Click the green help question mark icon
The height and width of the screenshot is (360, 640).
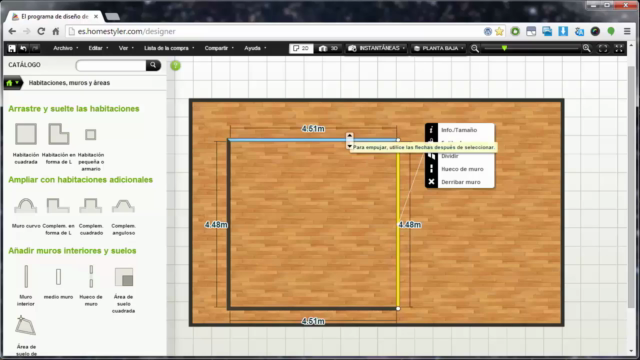(x=176, y=65)
